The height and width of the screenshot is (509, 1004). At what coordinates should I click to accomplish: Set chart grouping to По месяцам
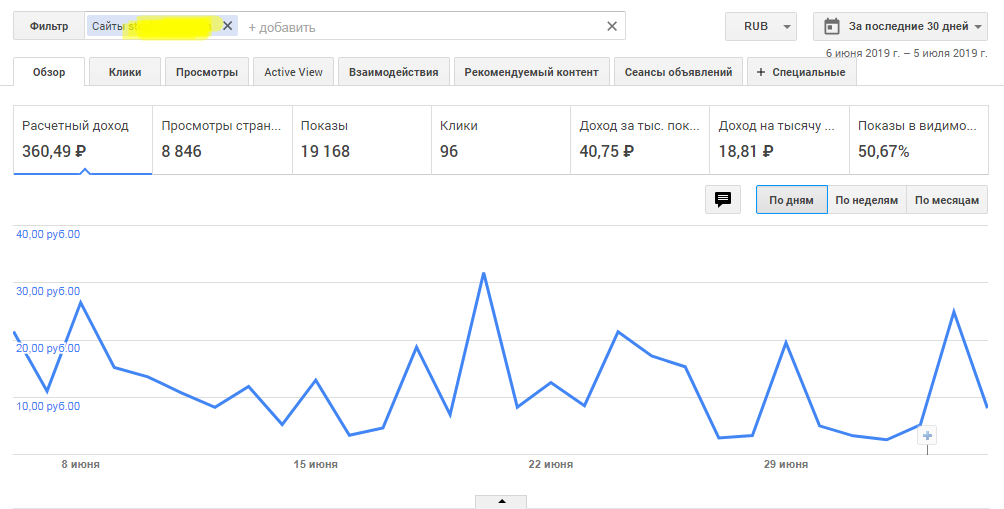pos(947,200)
